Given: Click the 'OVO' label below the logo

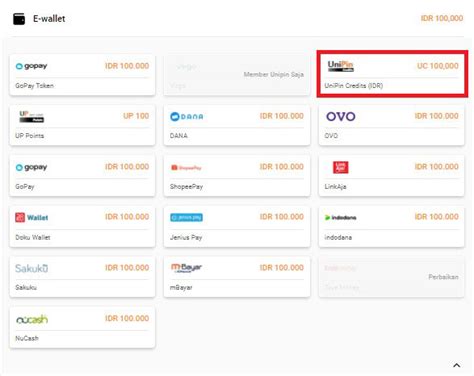Looking at the screenshot, I should pyautogui.click(x=331, y=136).
